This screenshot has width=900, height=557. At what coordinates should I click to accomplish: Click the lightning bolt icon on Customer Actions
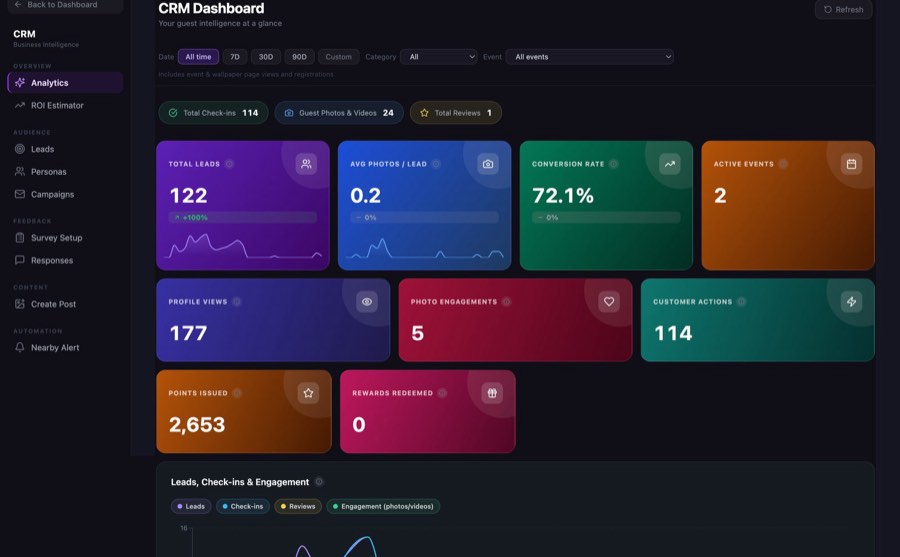851,301
